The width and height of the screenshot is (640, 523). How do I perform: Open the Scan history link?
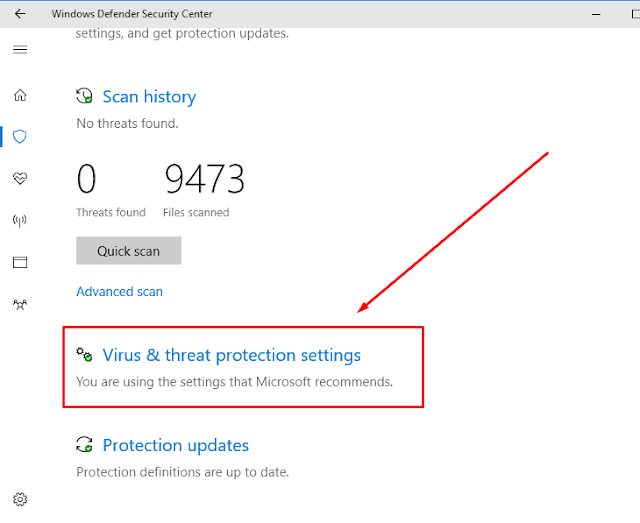click(149, 97)
